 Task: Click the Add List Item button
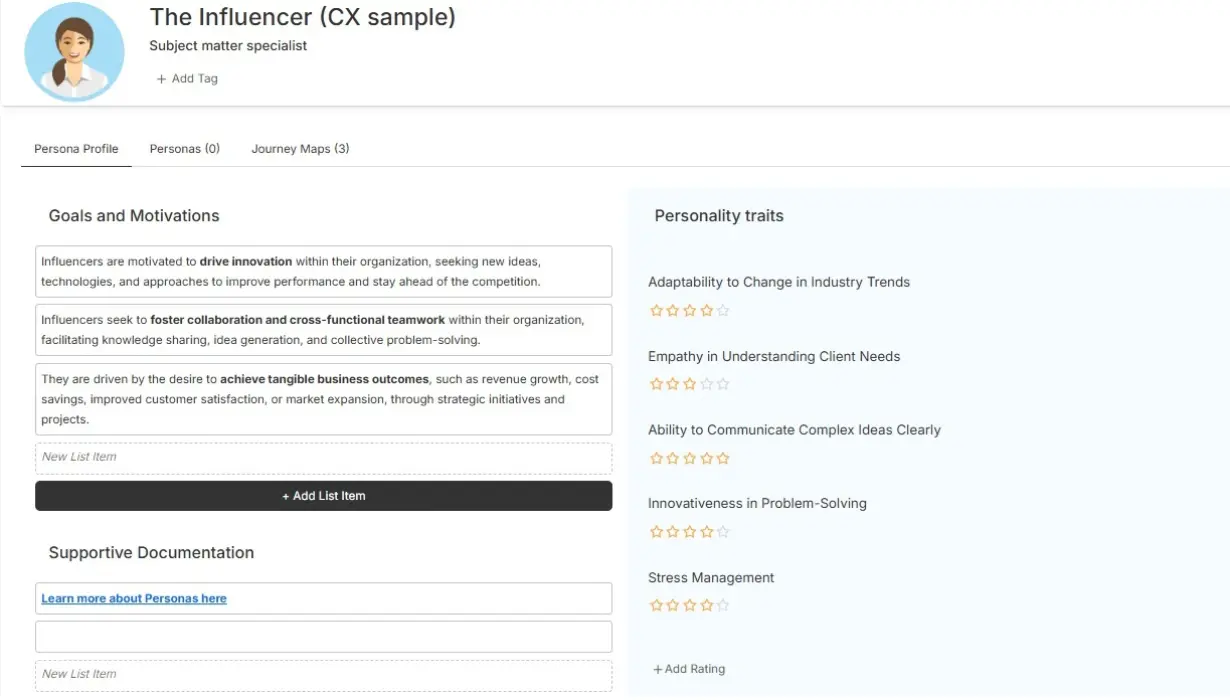323,495
